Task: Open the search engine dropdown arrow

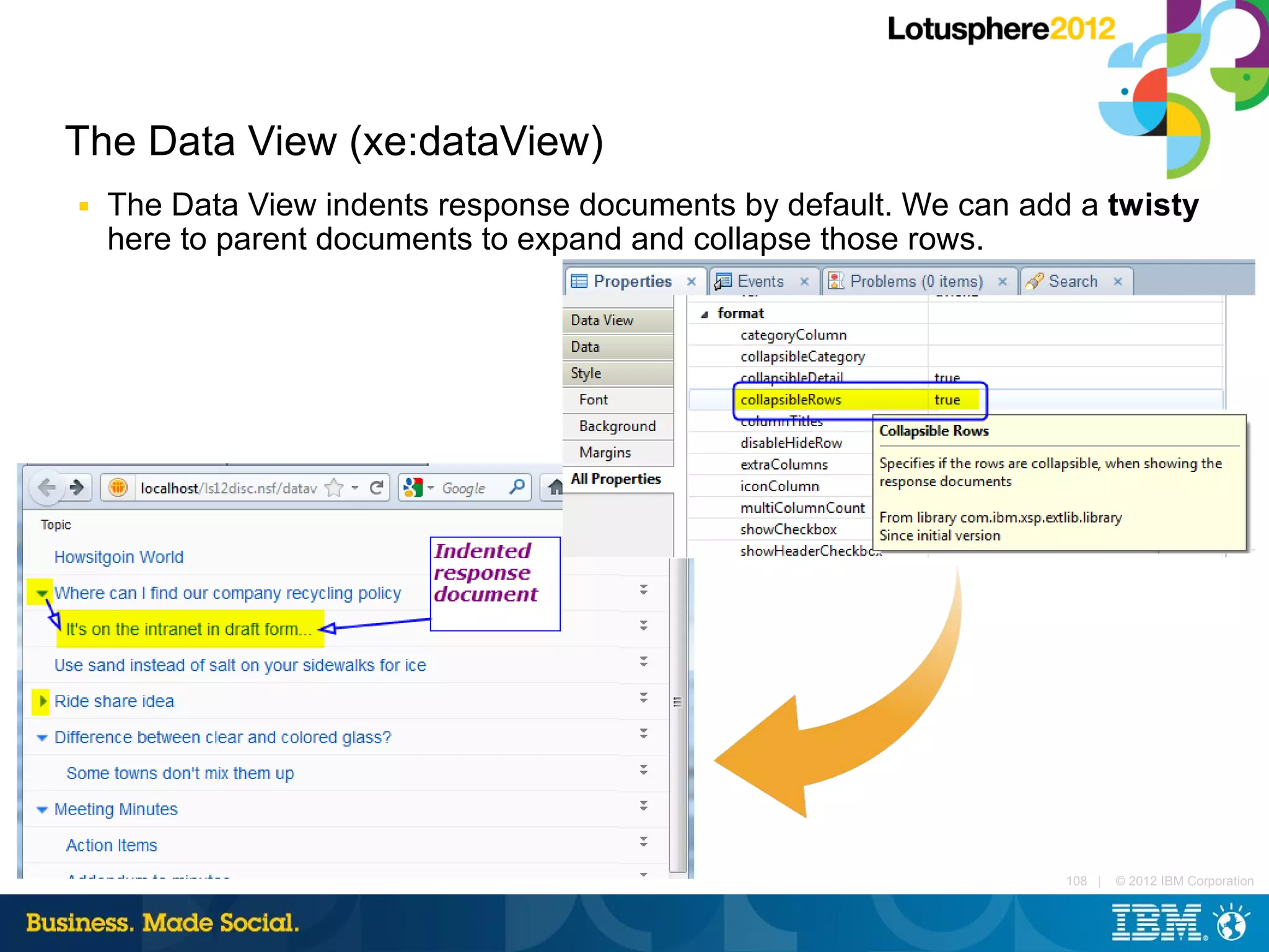Action: 430,488
